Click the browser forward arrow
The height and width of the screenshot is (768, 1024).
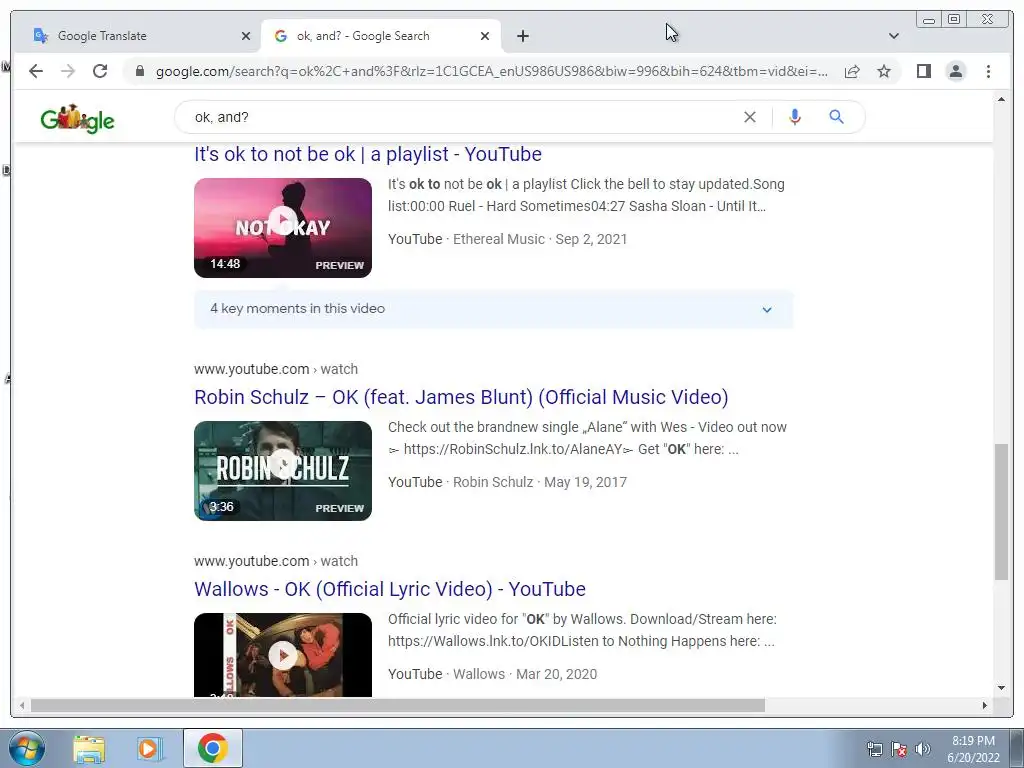(x=68, y=71)
